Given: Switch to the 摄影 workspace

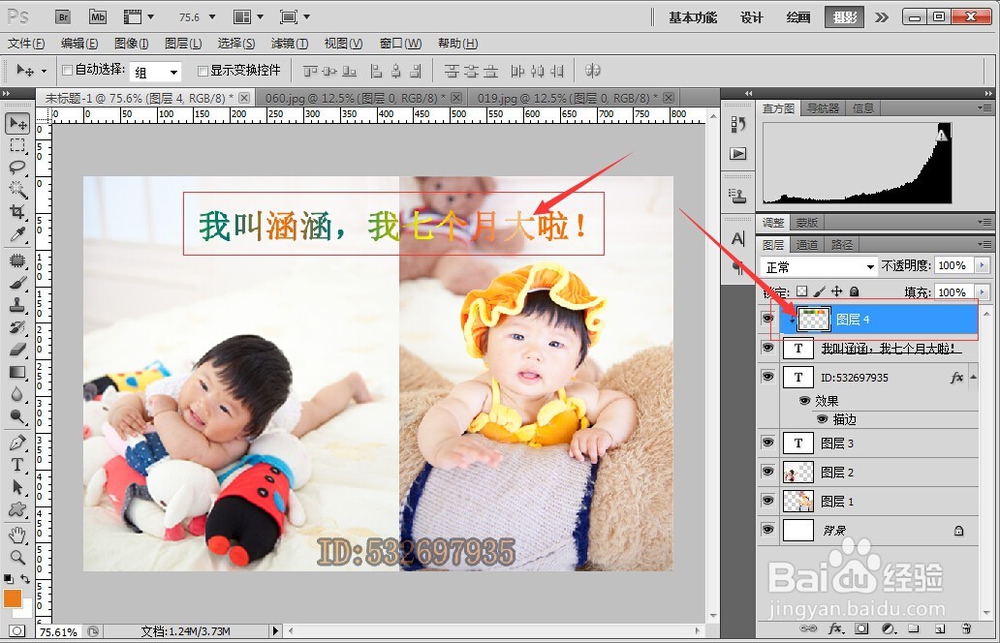Looking at the screenshot, I should coord(845,16).
